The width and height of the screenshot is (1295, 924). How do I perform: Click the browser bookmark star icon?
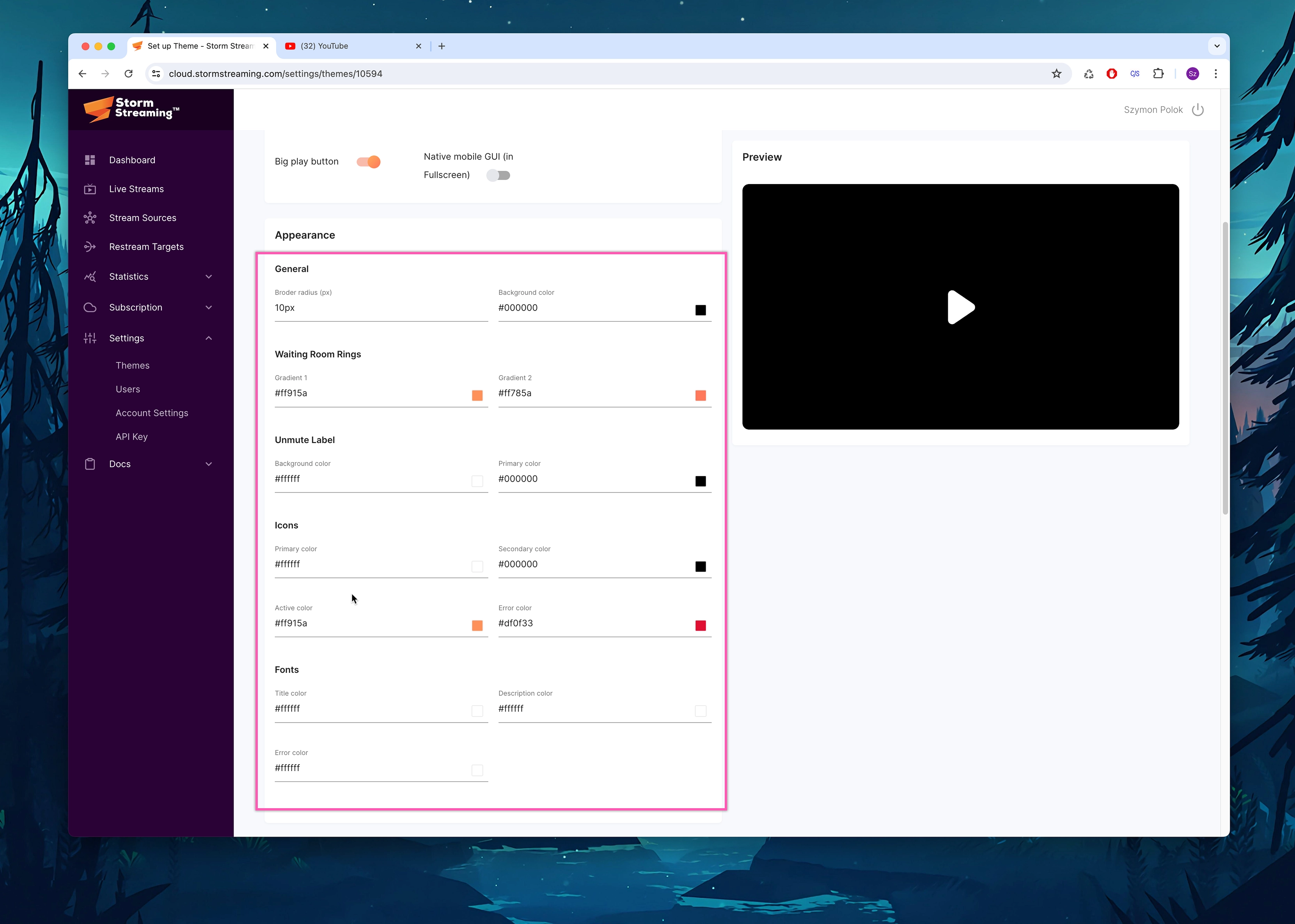[x=1057, y=73]
